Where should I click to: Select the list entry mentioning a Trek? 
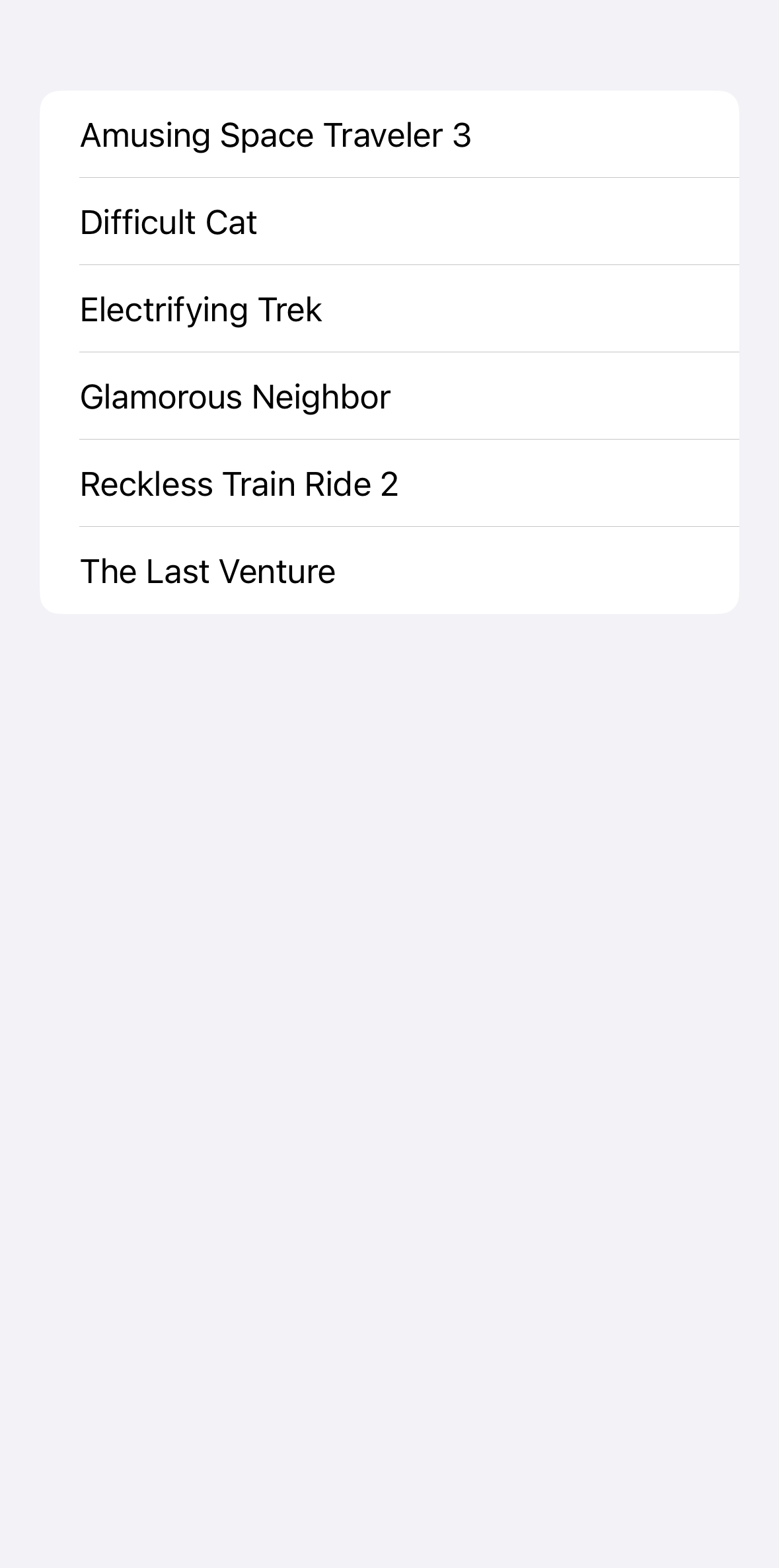pyautogui.click(x=201, y=309)
